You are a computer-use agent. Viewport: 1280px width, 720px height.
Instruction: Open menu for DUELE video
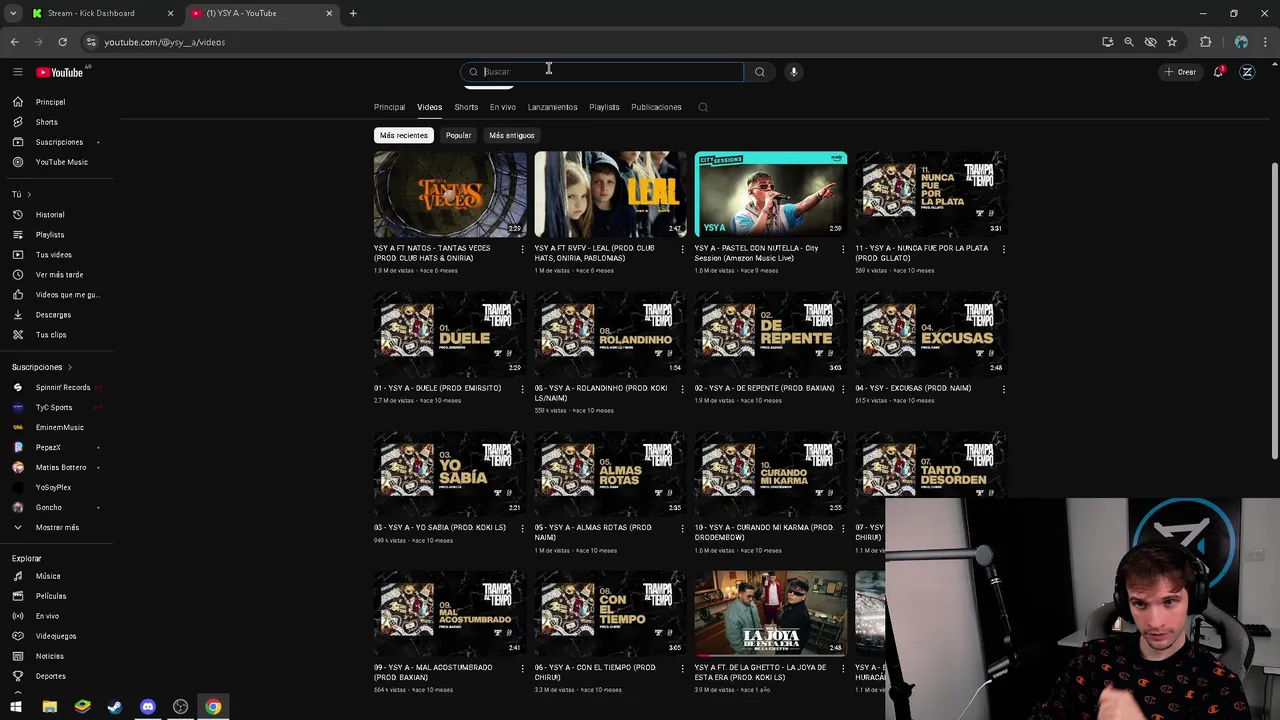point(522,389)
